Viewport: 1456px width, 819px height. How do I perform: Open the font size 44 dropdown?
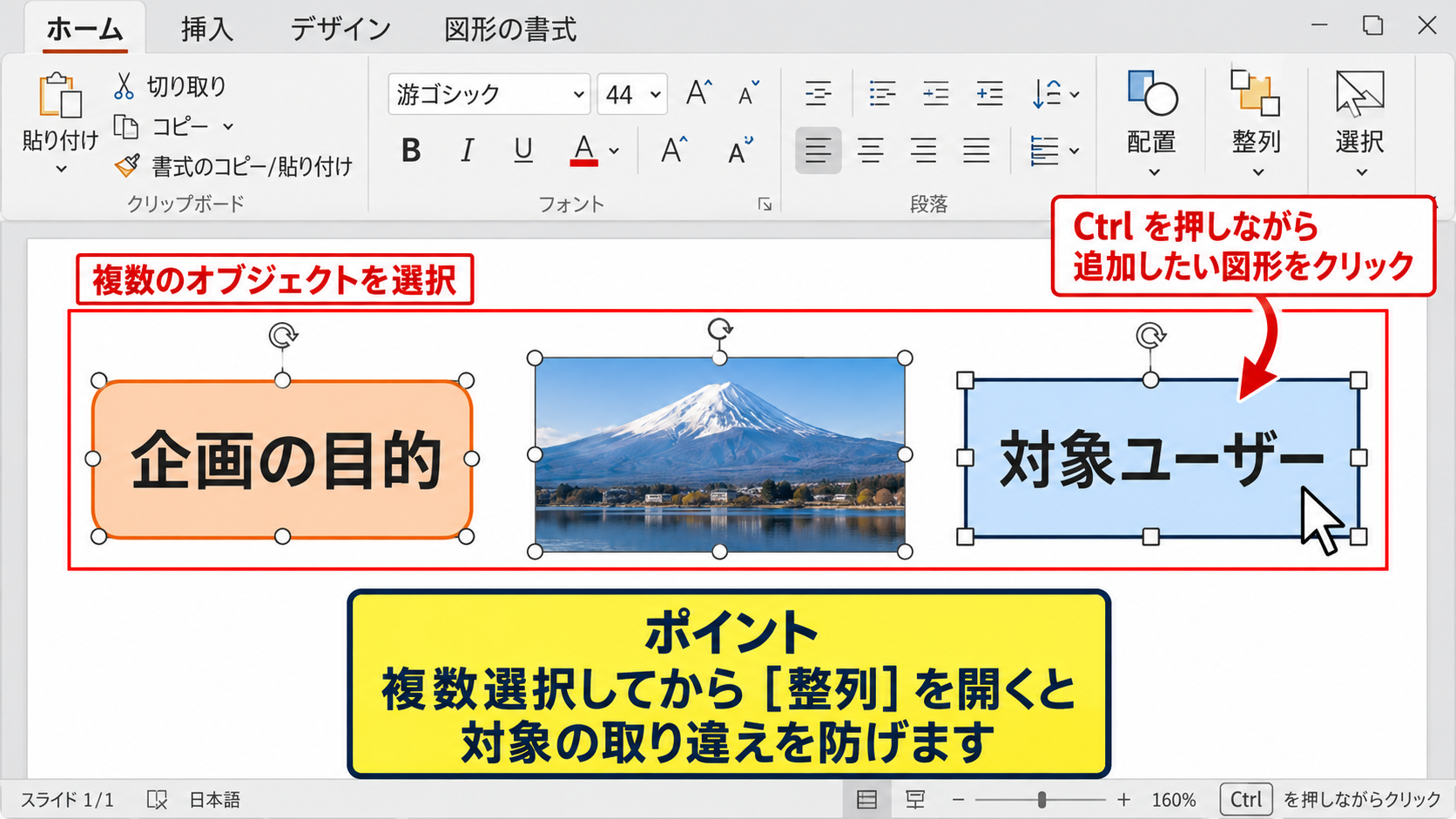[x=656, y=94]
